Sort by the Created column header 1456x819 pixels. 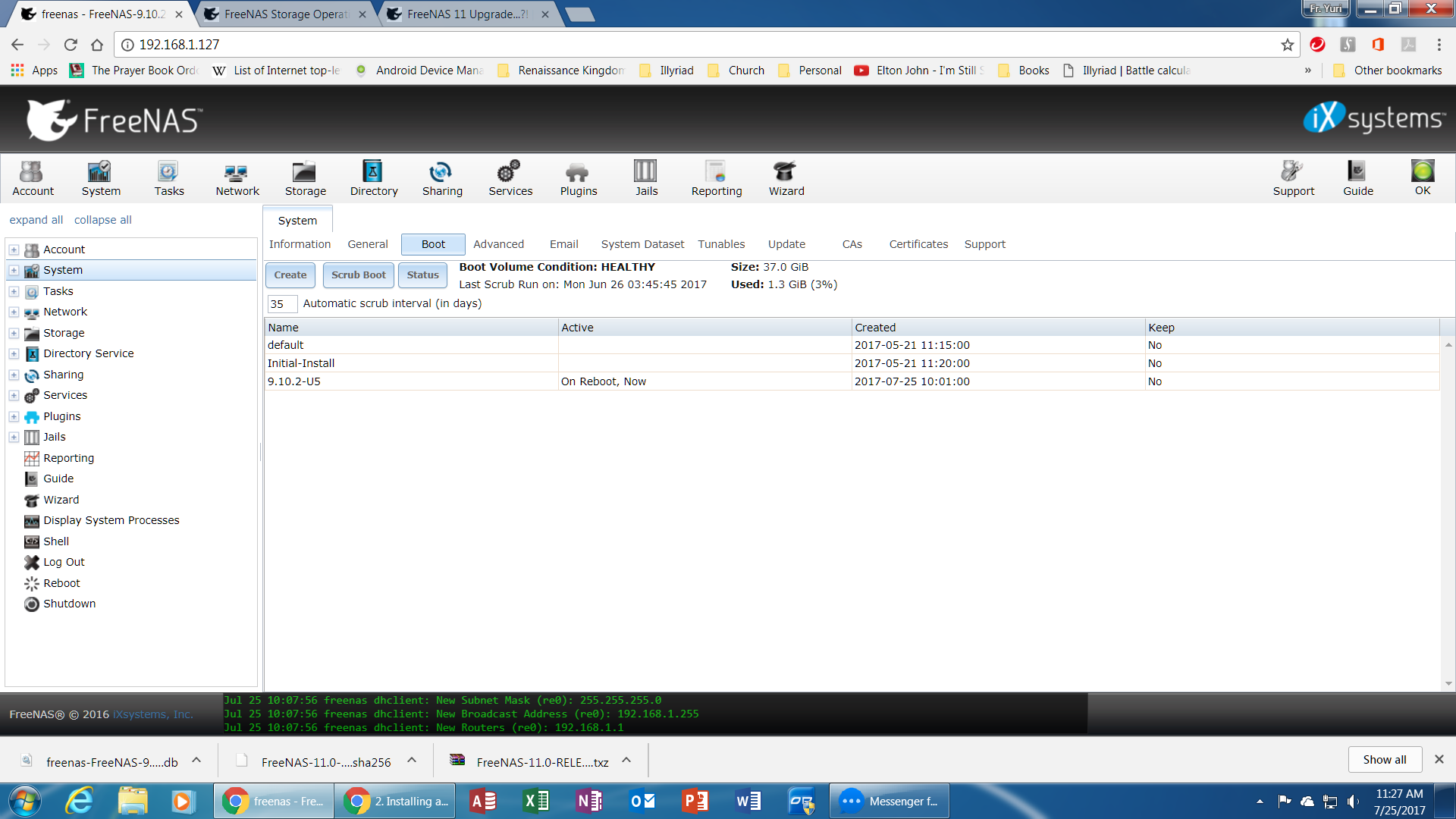pos(998,328)
